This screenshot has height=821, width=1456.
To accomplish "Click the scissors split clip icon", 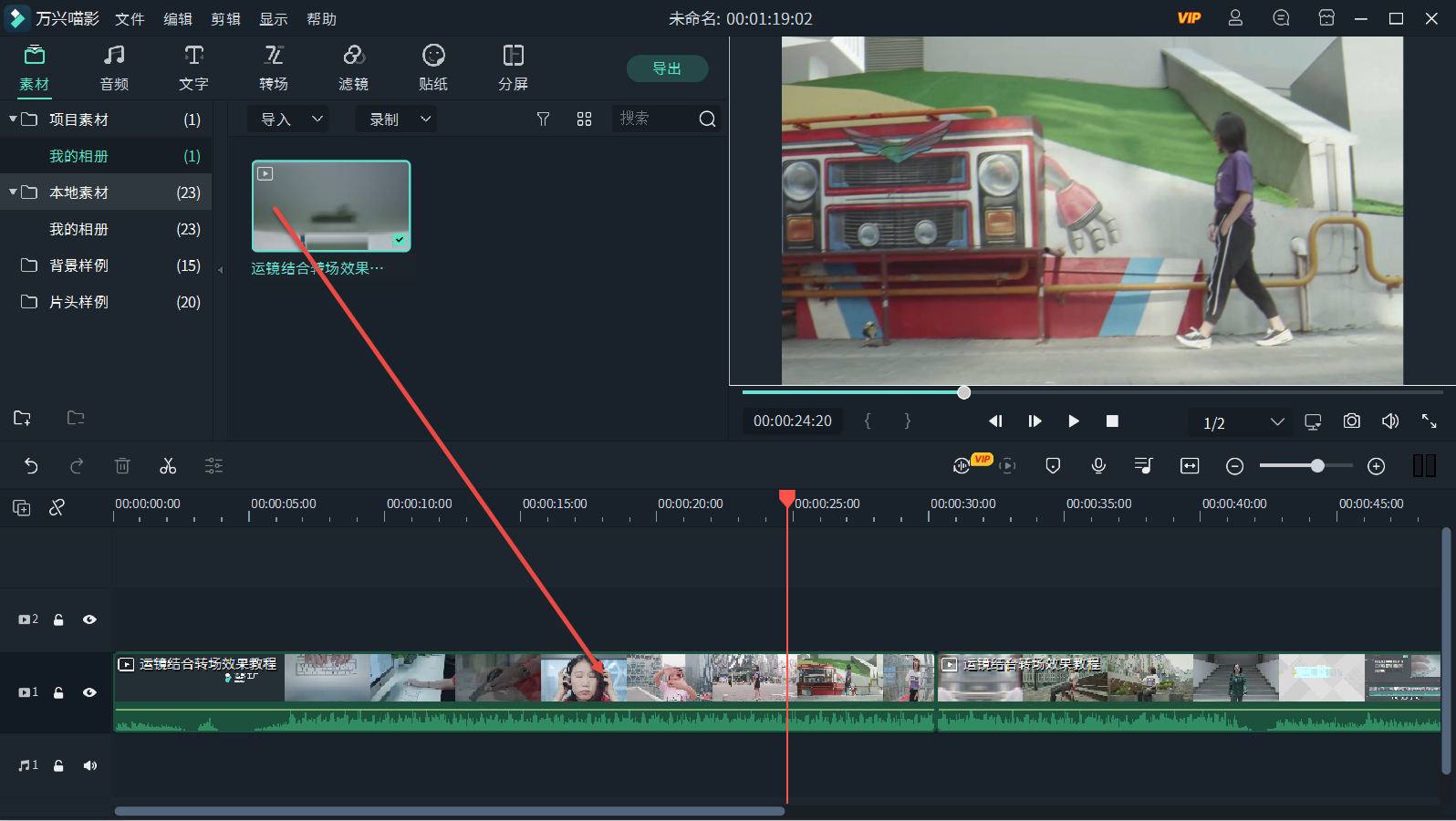I will [x=168, y=466].
